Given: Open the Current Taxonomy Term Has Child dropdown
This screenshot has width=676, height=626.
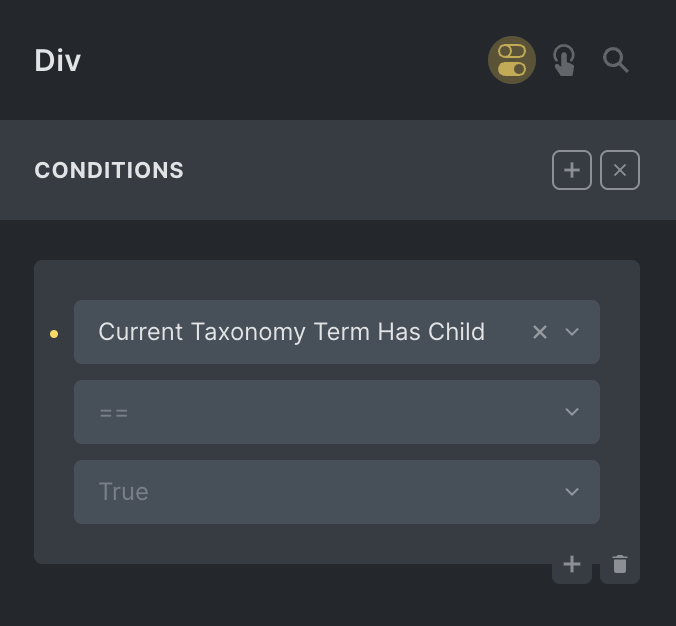Looking at the screenshot, I should coord(300,332).
